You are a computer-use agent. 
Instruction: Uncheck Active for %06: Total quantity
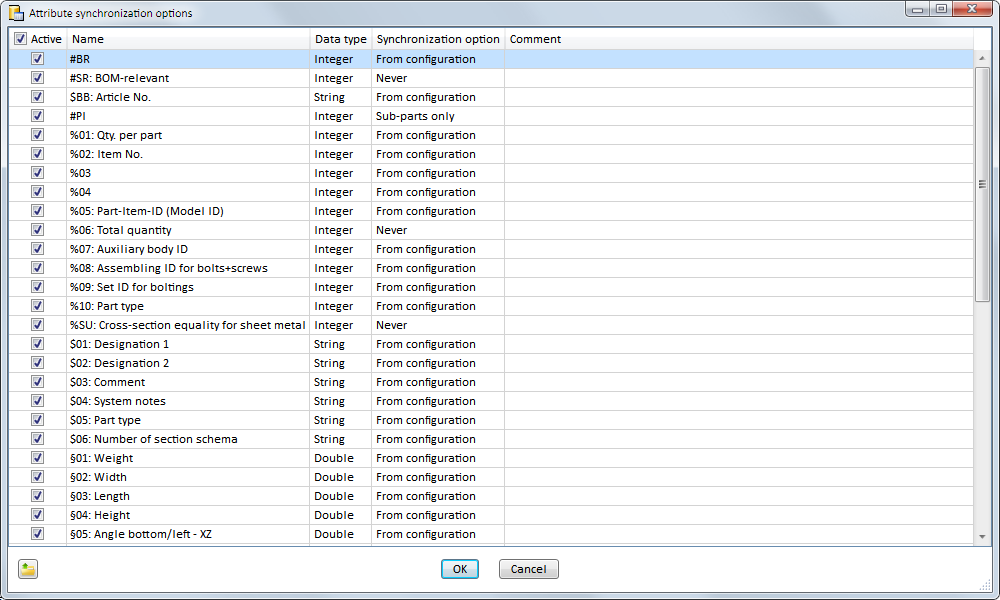pyautogui.click(x=38, y=230)
